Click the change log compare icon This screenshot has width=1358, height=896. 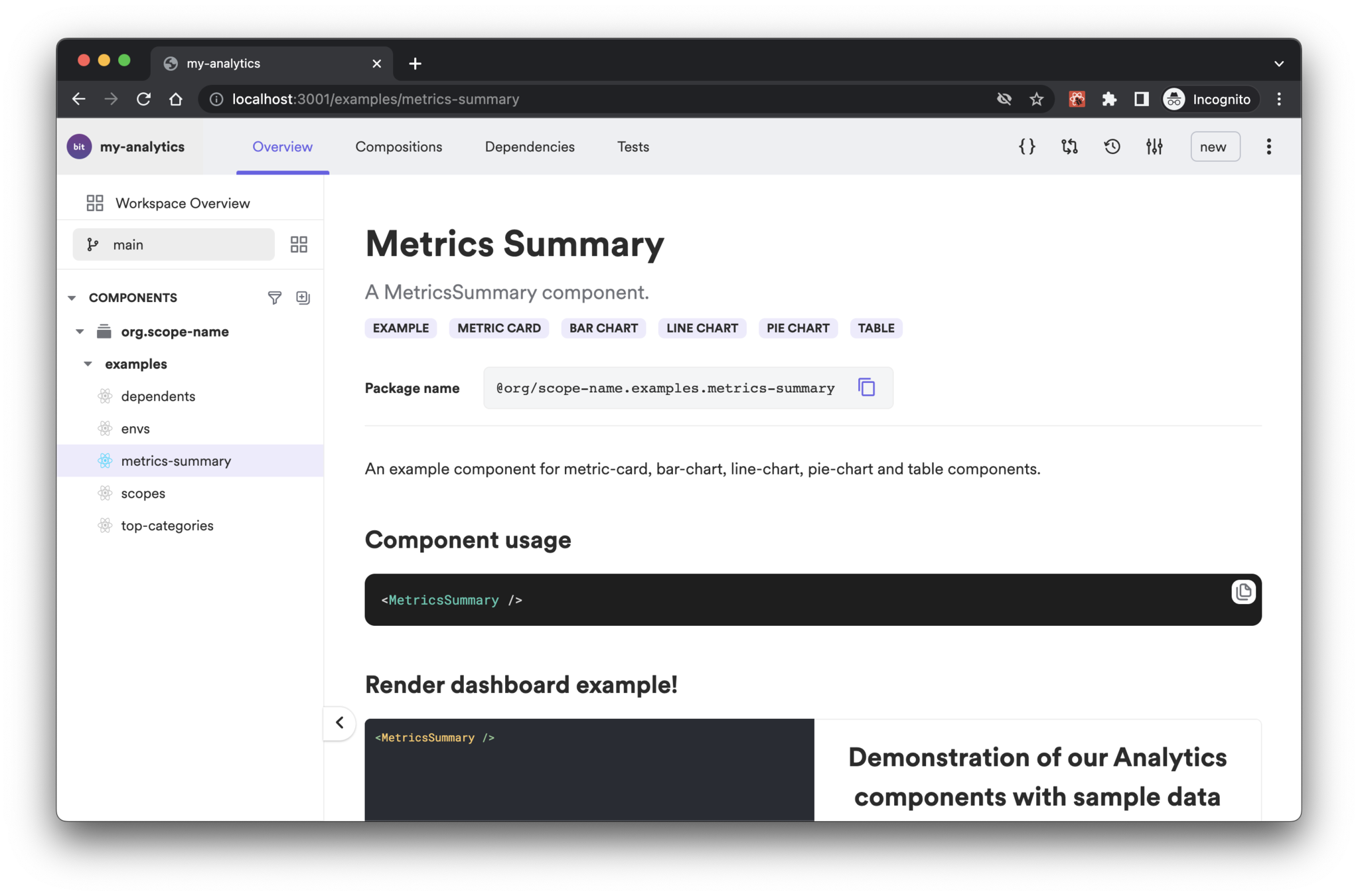pos(1069,147)
